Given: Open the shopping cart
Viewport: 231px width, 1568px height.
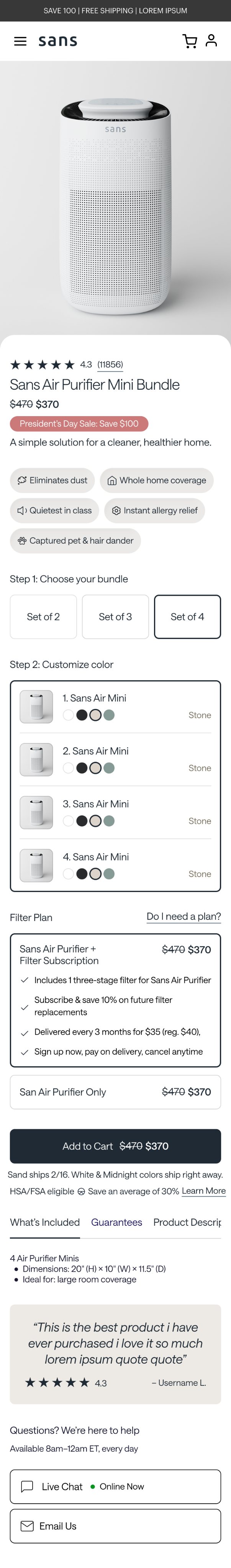Looking at the screenshot, I should [x=190, y=41].
